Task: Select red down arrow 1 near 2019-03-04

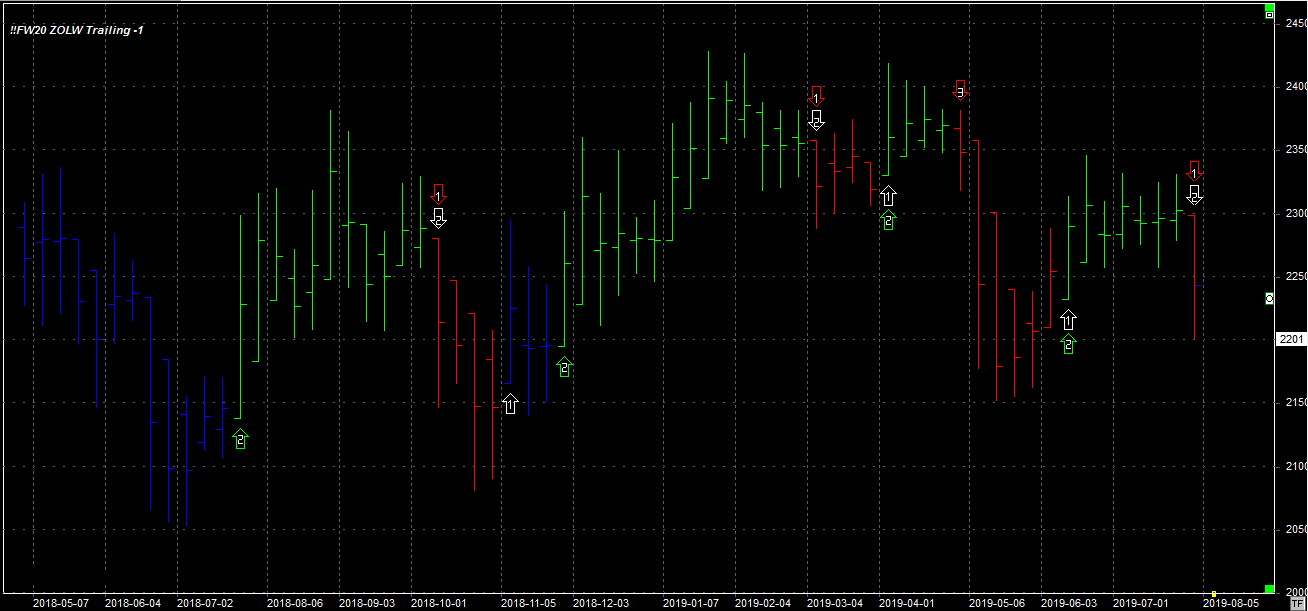Action: click(816, 96)
